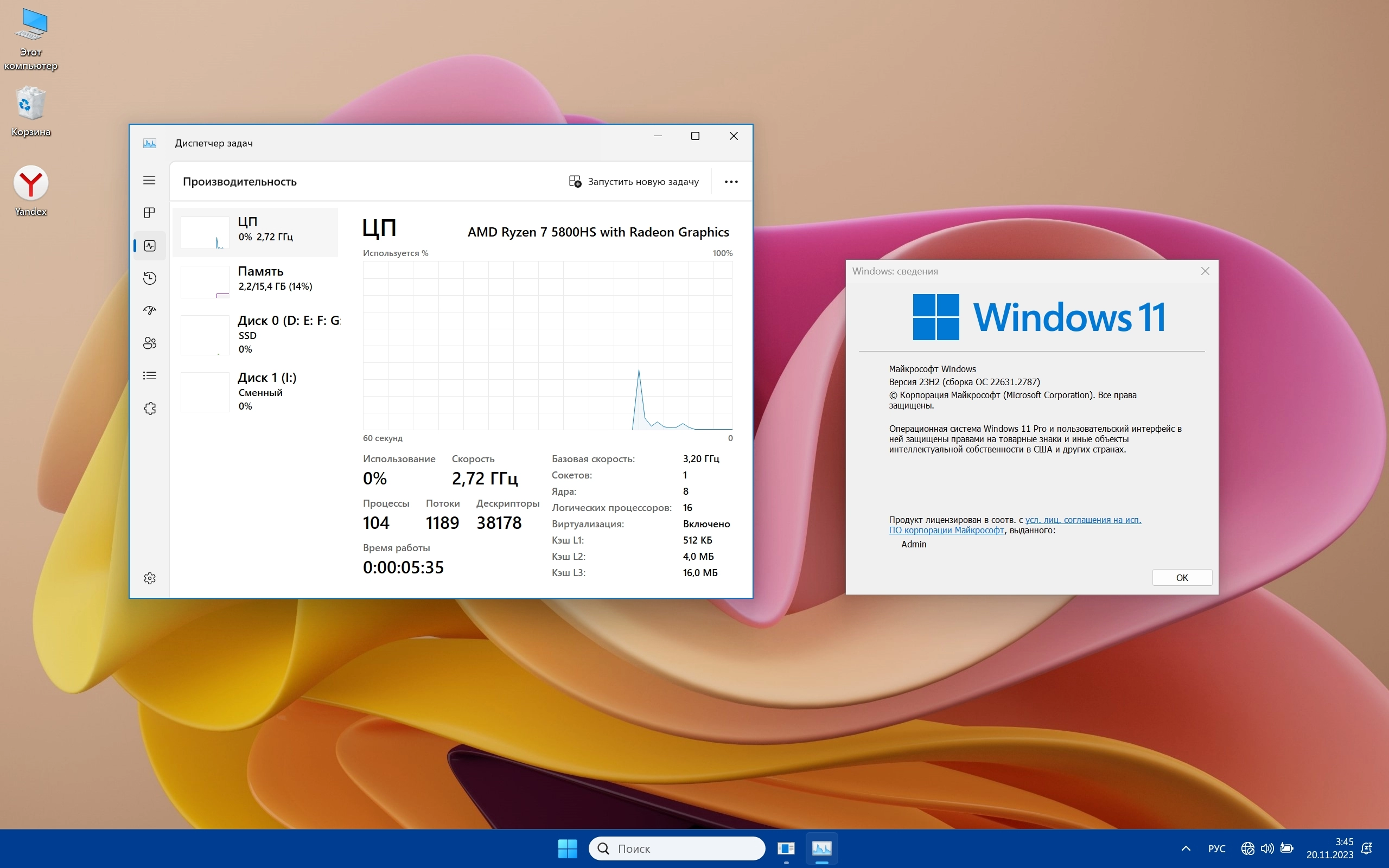Open the Startup apps sidebar icon
The image size is (1389, 868).
pos(149,310)
